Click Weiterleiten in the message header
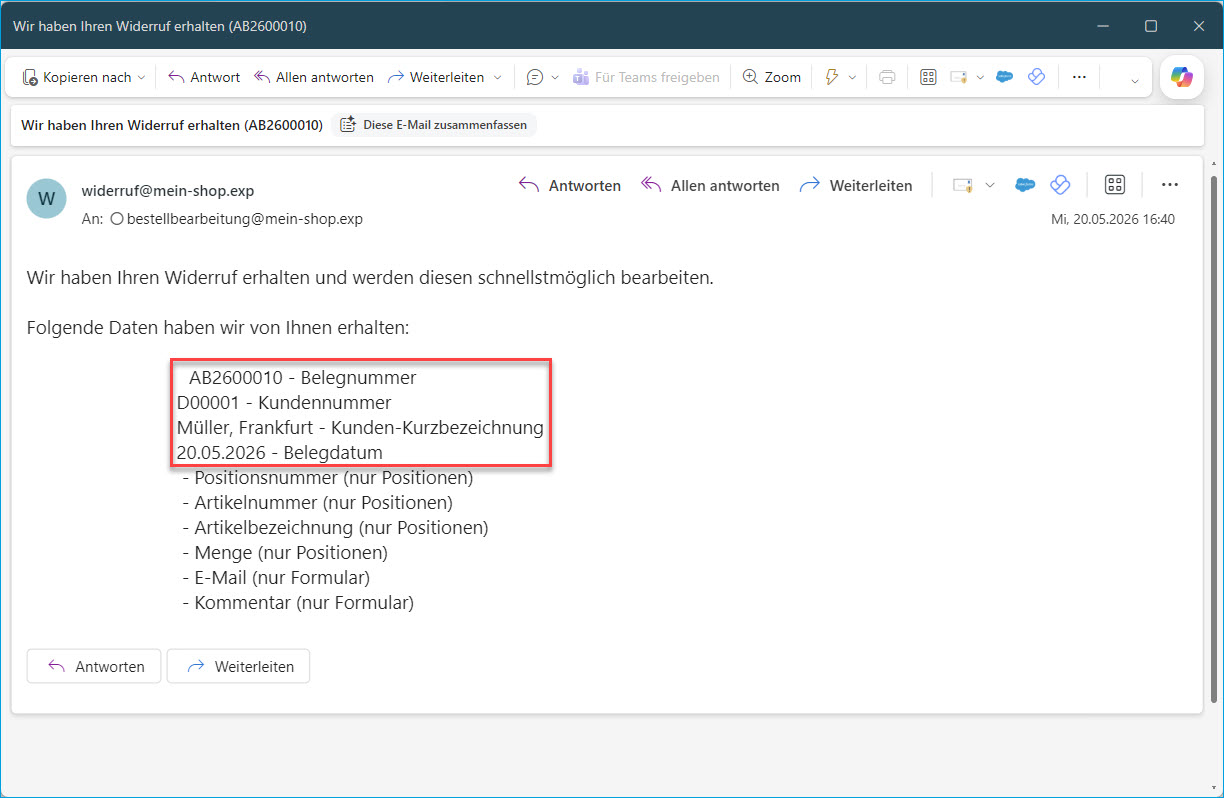 pyautogui.click(x=857, y=185)
